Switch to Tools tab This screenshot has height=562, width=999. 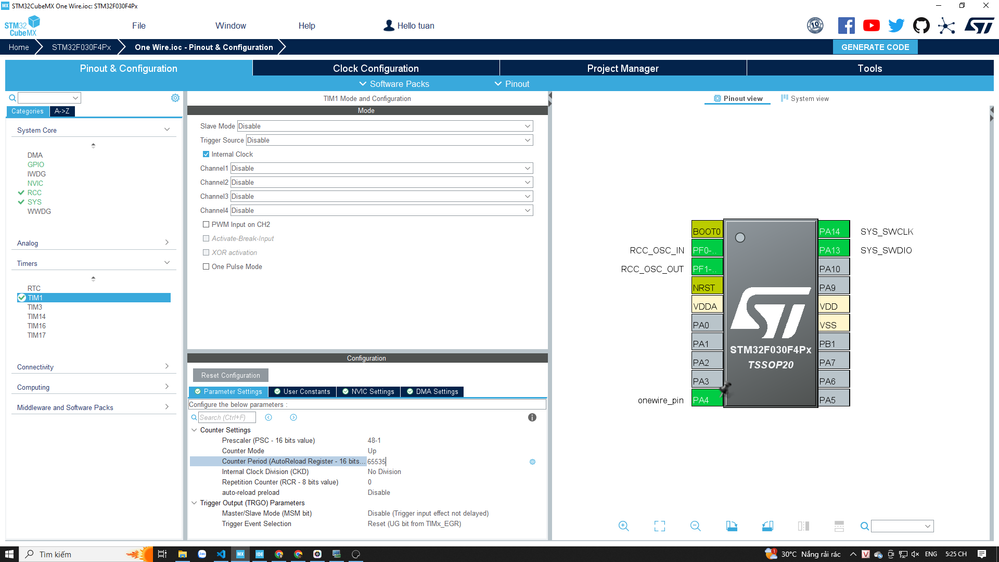coord(870,68)
